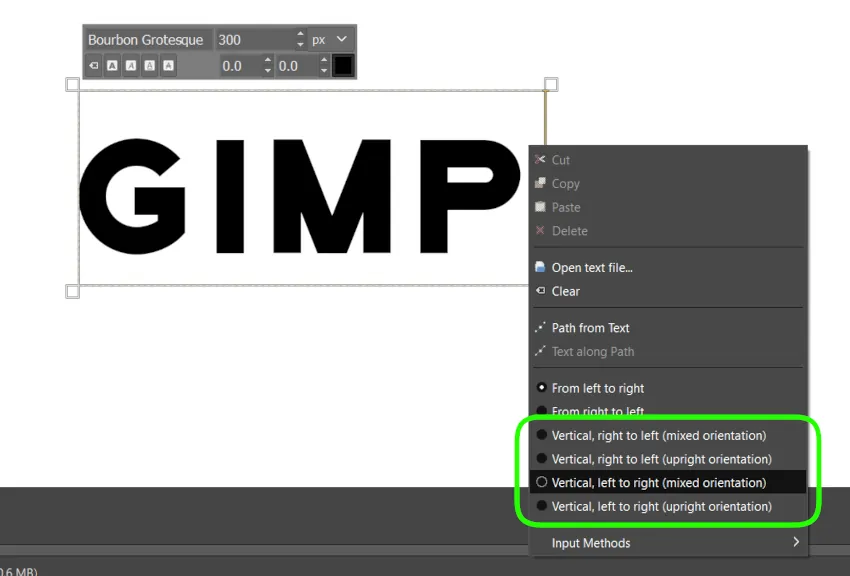Toggle italic in the on-canvas text toolbar

coord(131,66)
